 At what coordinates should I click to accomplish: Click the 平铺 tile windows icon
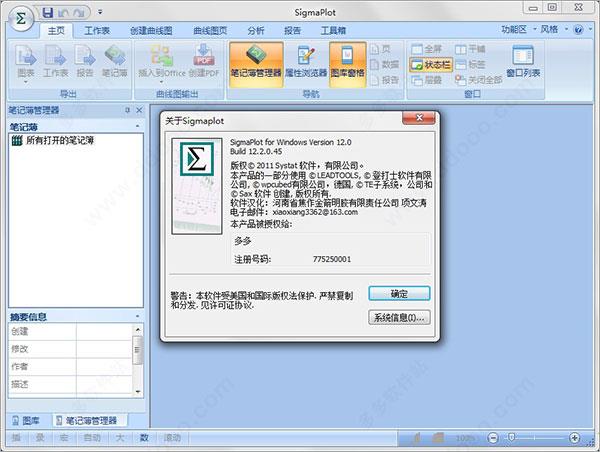coord(470,49)
